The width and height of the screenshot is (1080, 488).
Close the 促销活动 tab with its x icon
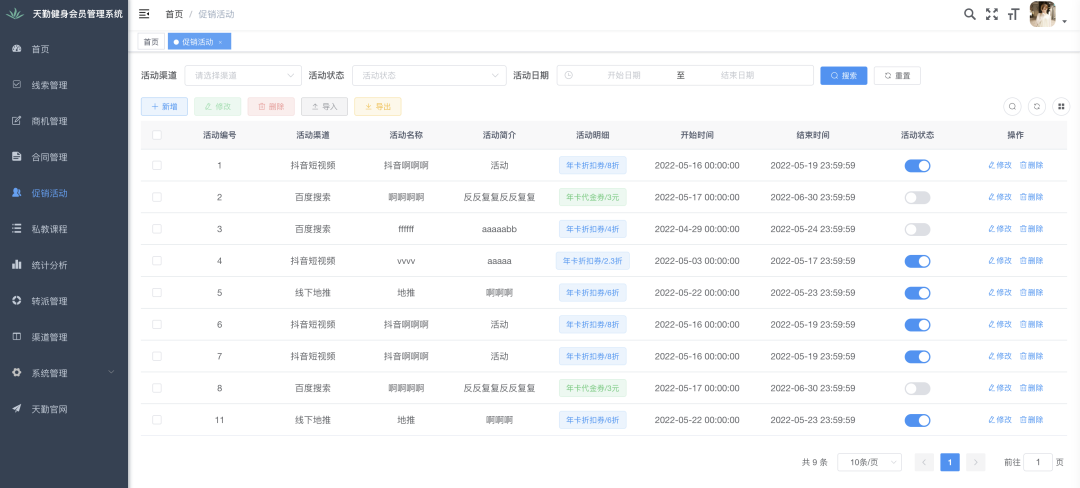(220, 42)
